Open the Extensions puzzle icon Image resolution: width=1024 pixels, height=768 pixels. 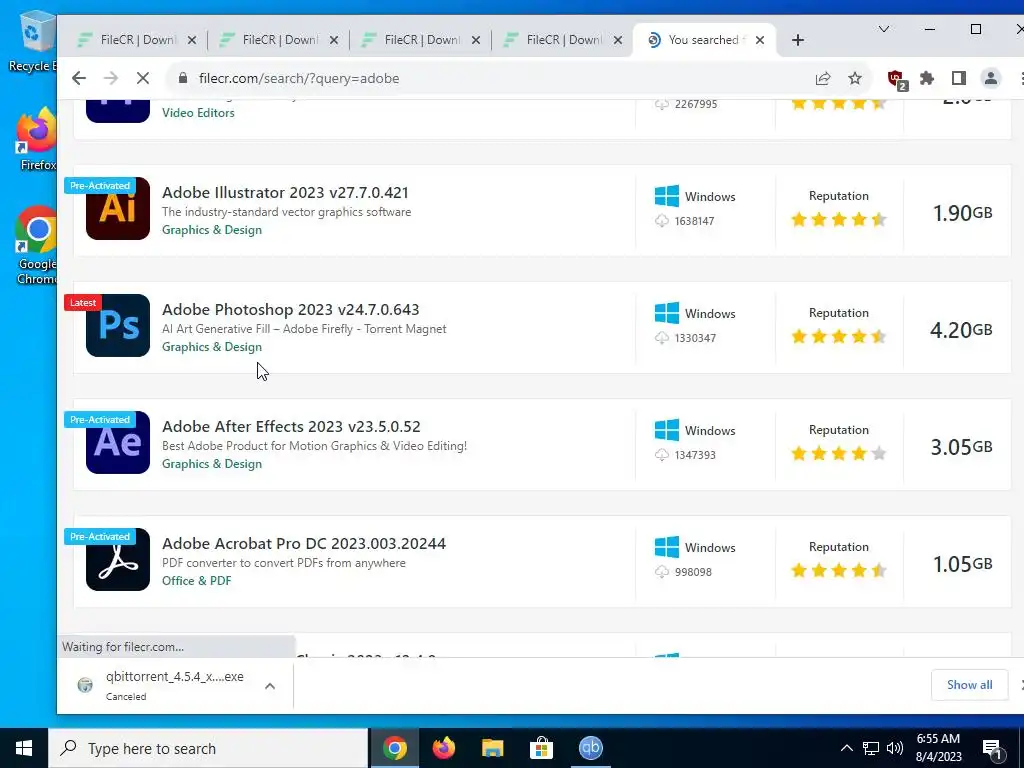(x=927, y=78)
